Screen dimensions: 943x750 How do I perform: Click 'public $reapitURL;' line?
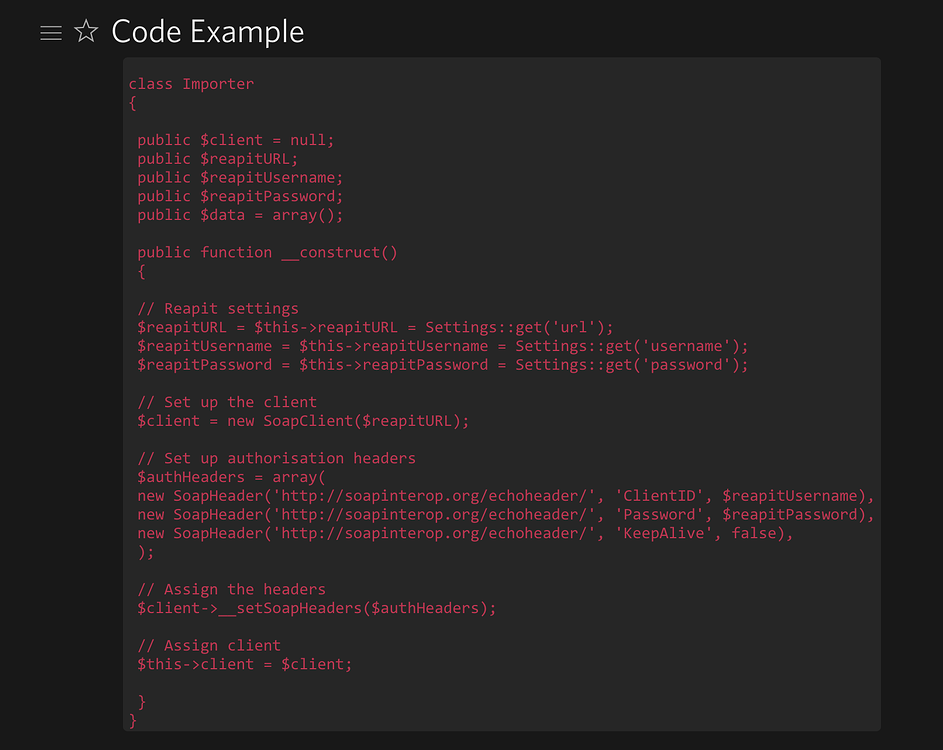pyautogui.click(x=217, y=159)
